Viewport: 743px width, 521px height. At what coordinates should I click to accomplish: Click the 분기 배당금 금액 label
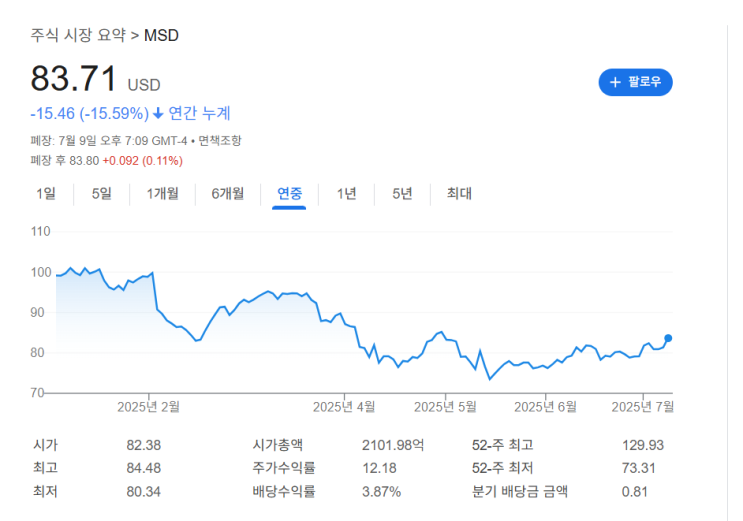click(x=520, y=492)
